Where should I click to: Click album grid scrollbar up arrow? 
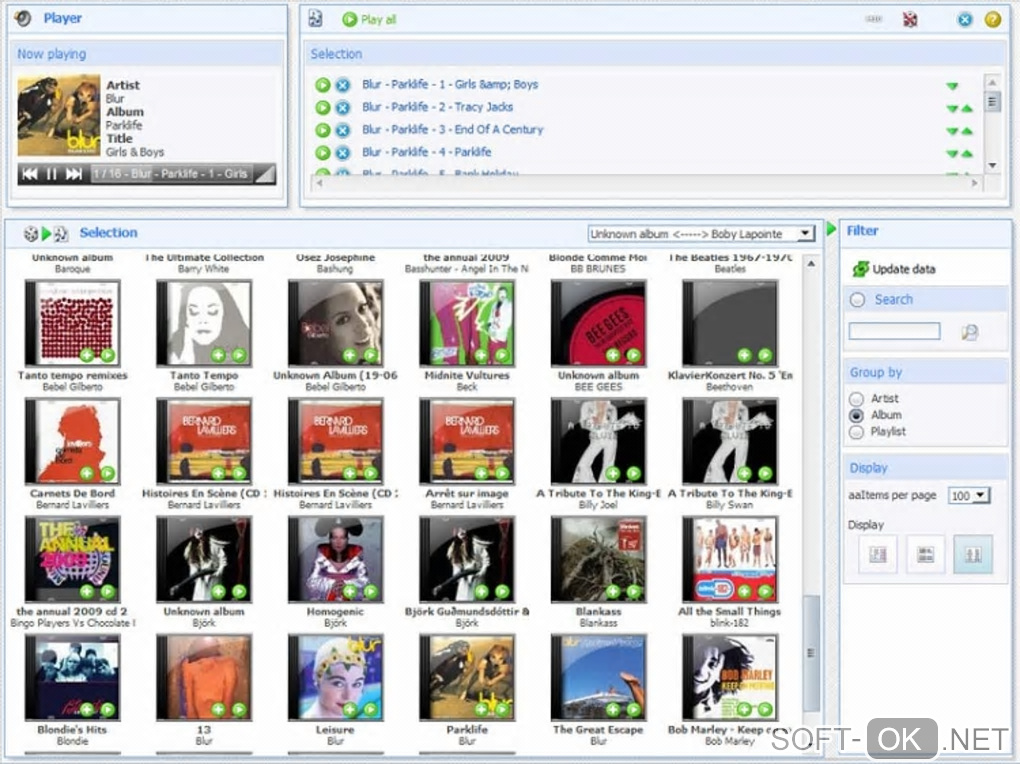811,264
